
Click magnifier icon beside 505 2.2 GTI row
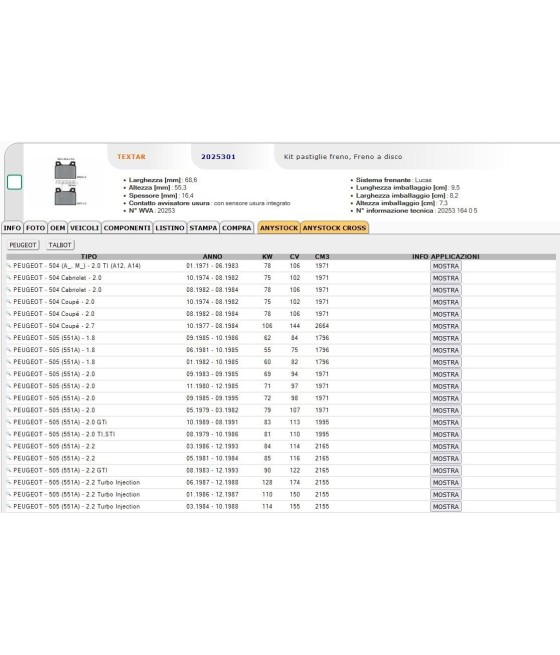click(x=9, y=470)
